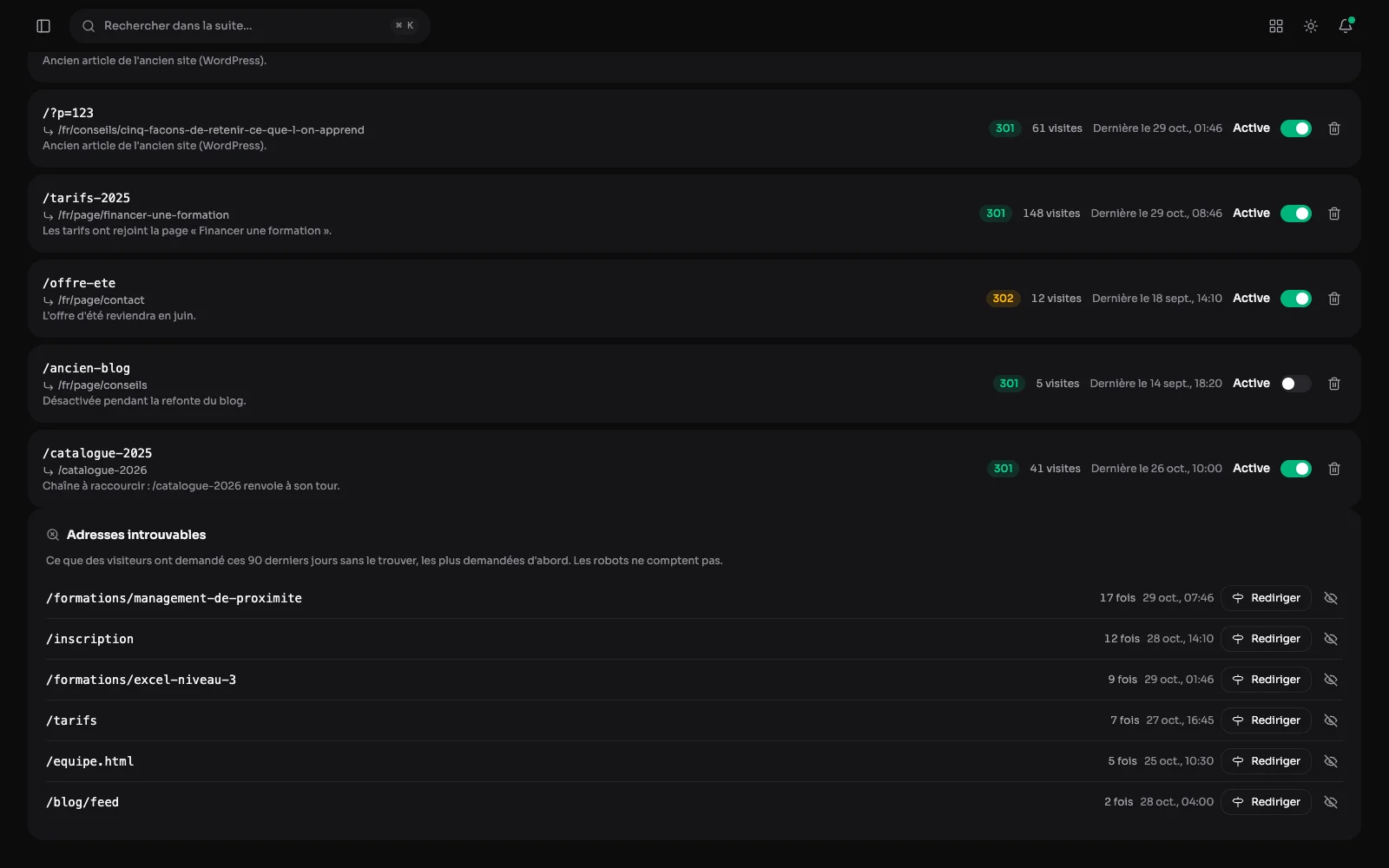Disable the /tarifs-2025 redirect switch

[1296, 214]
